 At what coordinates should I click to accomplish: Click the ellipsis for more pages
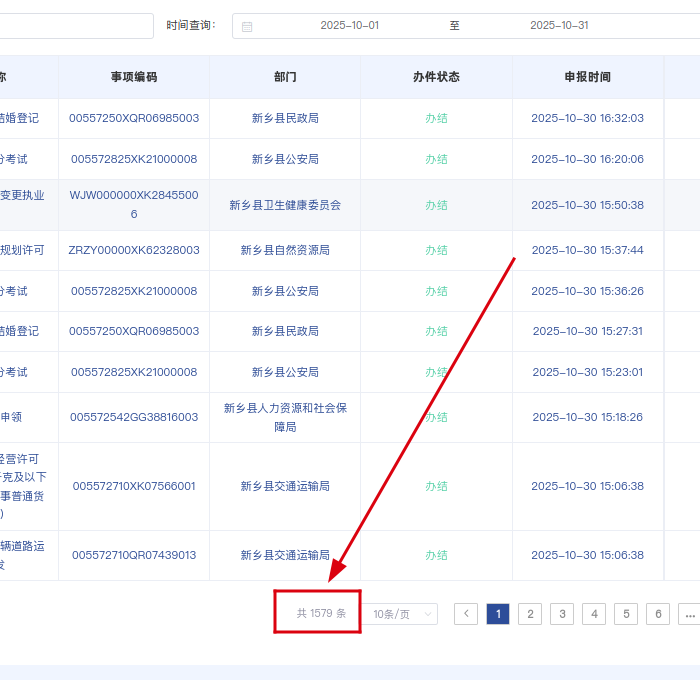point(688,614)
